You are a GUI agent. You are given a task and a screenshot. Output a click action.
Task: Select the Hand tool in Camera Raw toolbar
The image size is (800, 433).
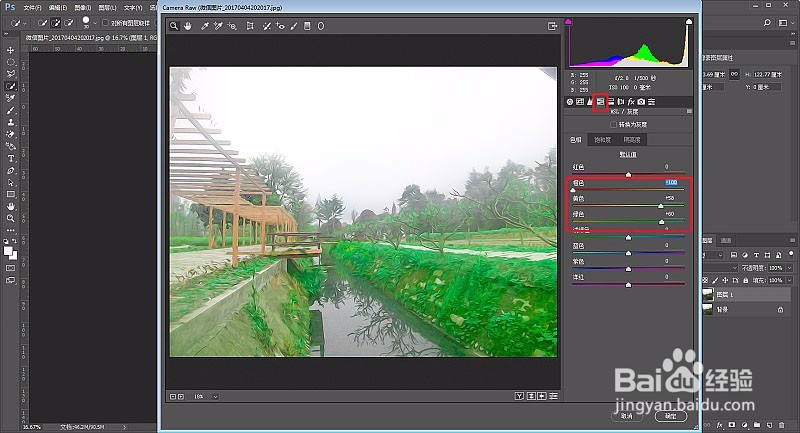coord(188,26)
